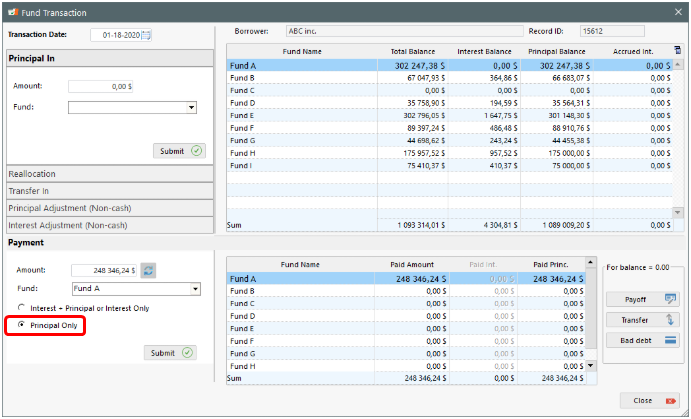Click the Principal In section header

[110, 58]
